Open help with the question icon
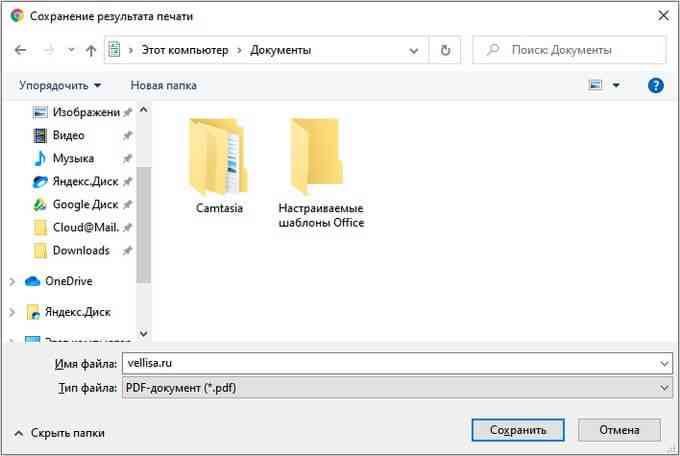The height and width of the screenshot is (456, 680). [x=655, y=85]
